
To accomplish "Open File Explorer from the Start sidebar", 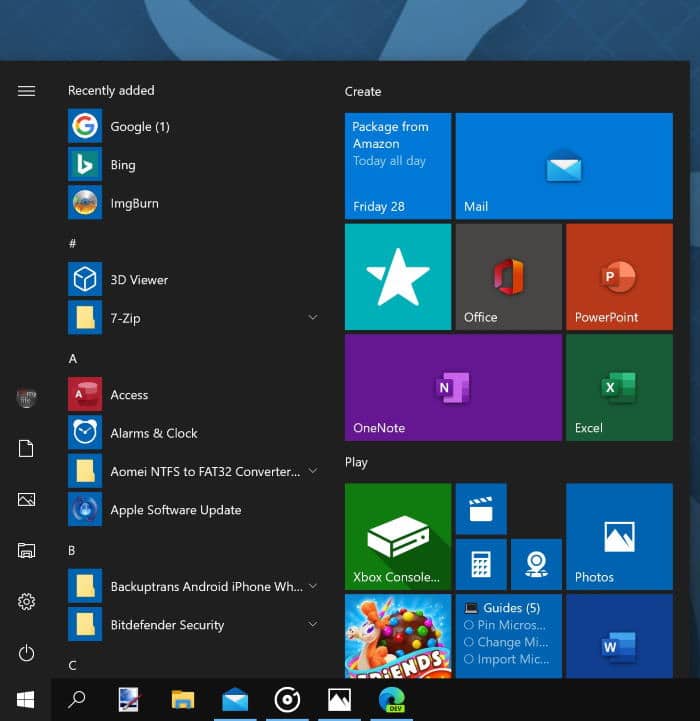I will 26,550.
